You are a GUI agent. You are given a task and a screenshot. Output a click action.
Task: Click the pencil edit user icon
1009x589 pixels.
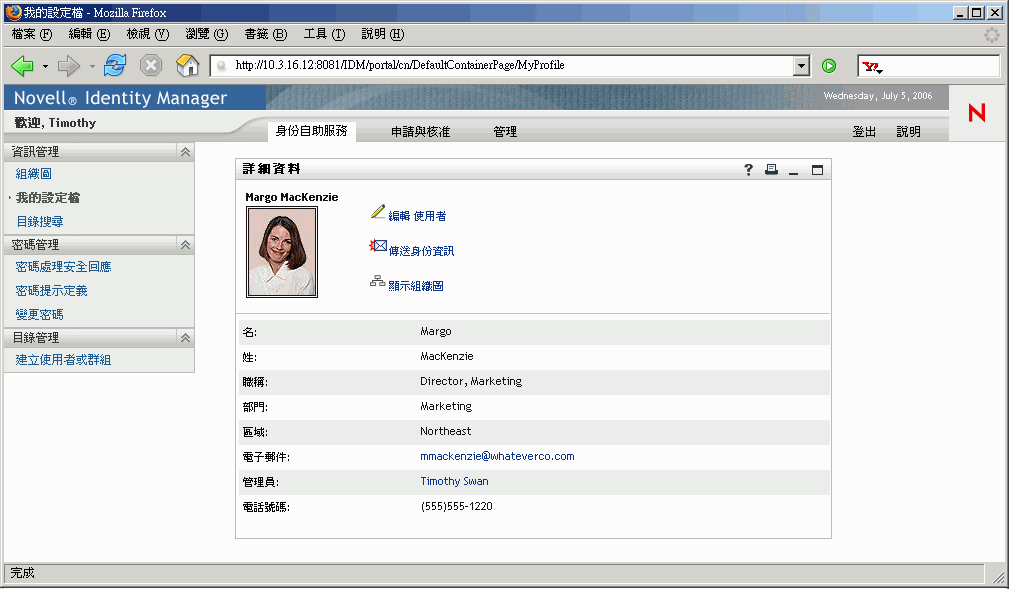(x=378, y=212)
